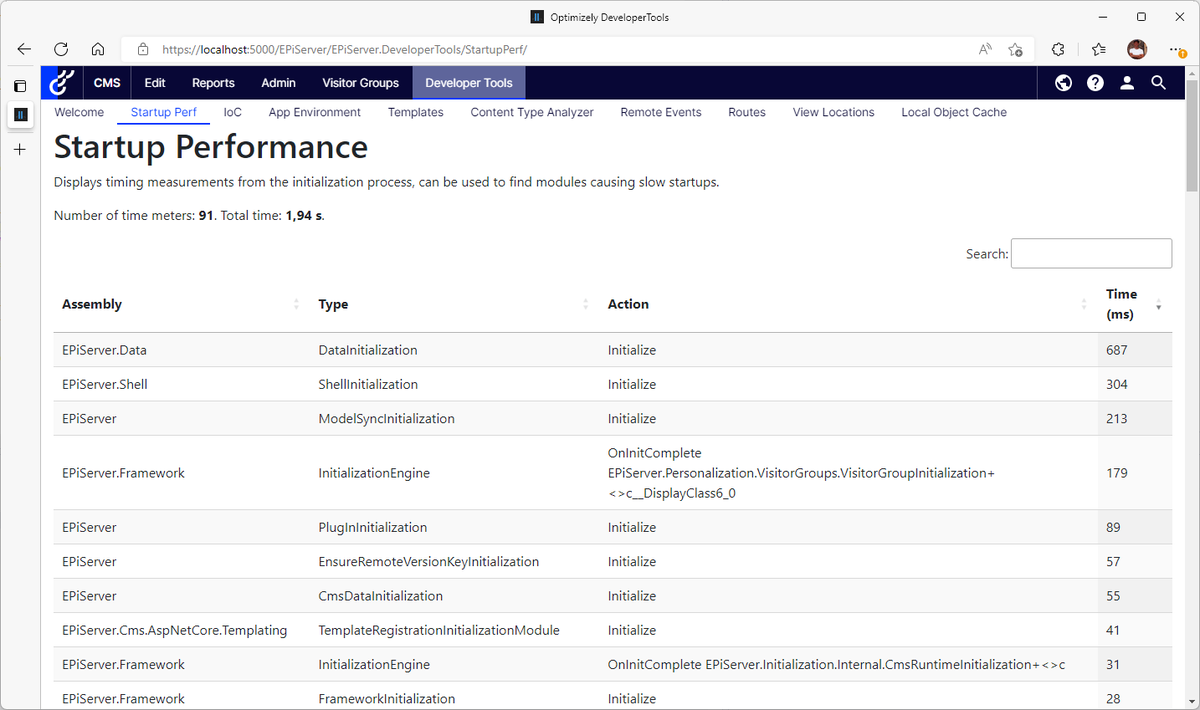Click the 179 time value
This screenshot has height=710, width=1200.
1116,472
